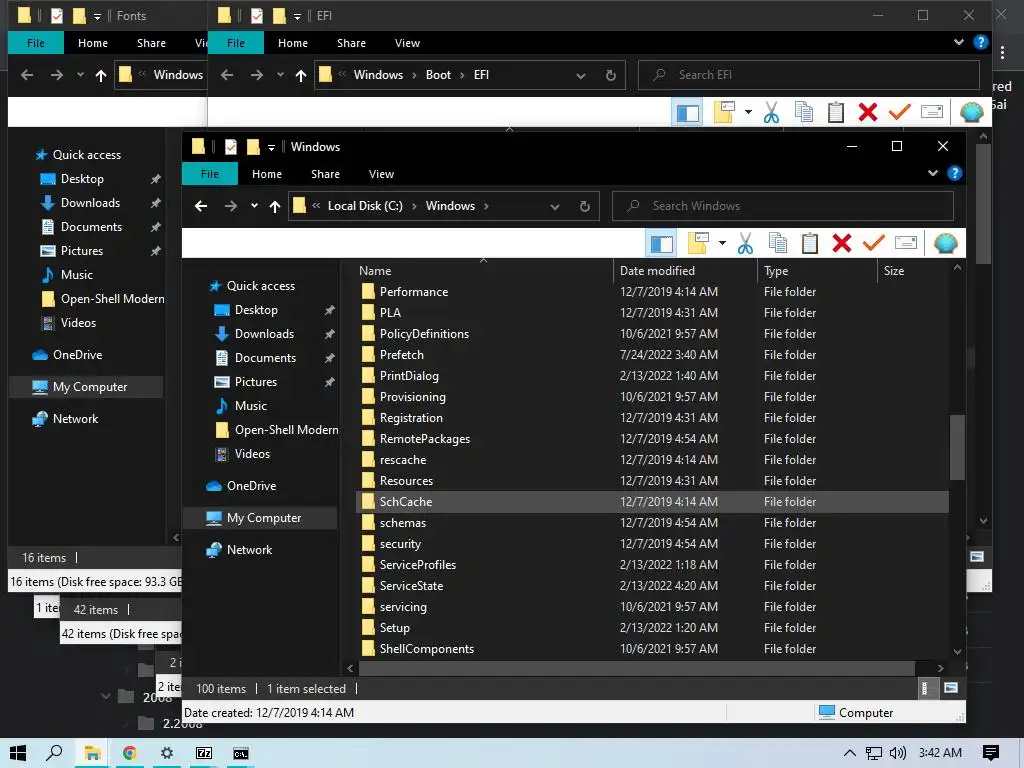This screenshot has height=768, width=1024.
Task: Click Rename icon in Windows window toolbar
Action: (x=906, y=243)
